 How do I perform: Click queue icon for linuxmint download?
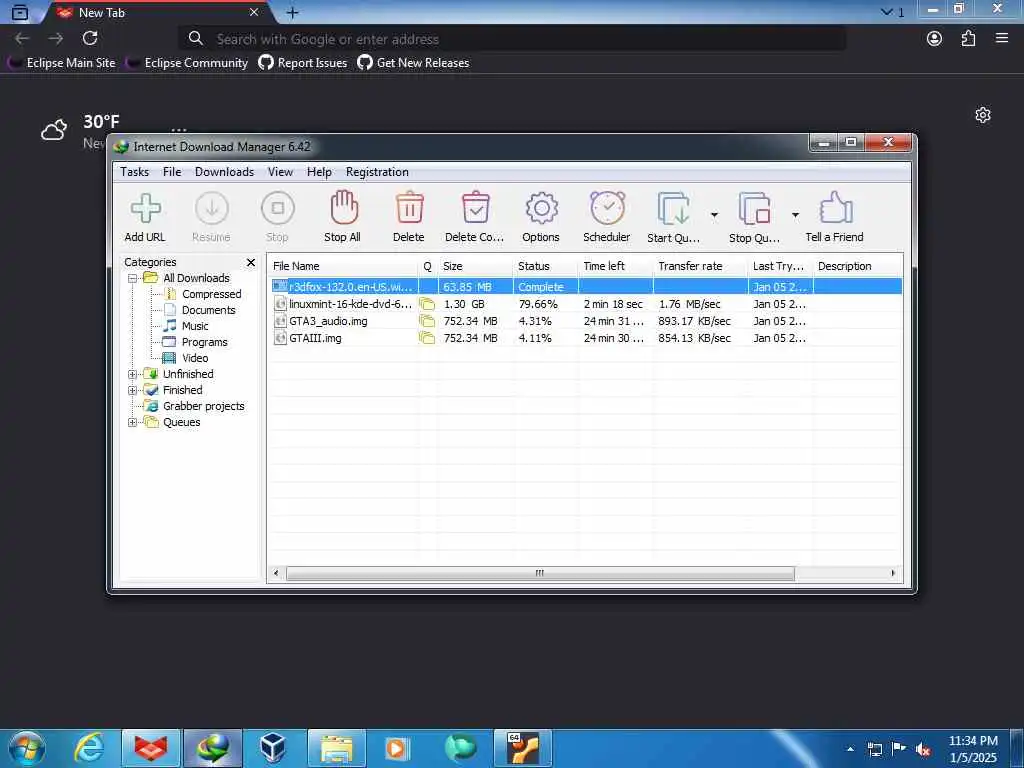[x=427, y=304]
